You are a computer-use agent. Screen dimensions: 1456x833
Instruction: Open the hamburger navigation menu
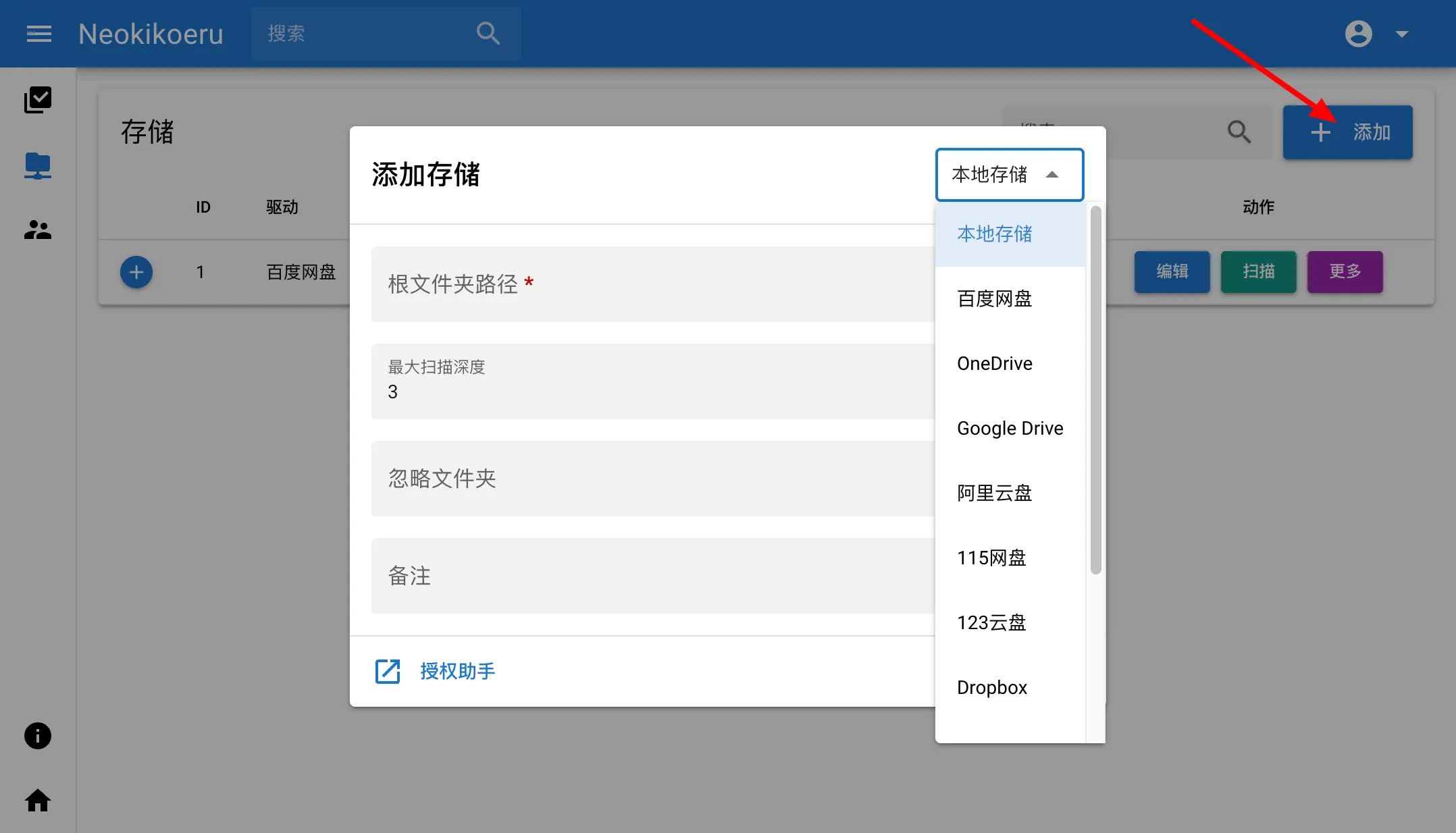pos(38,34)
